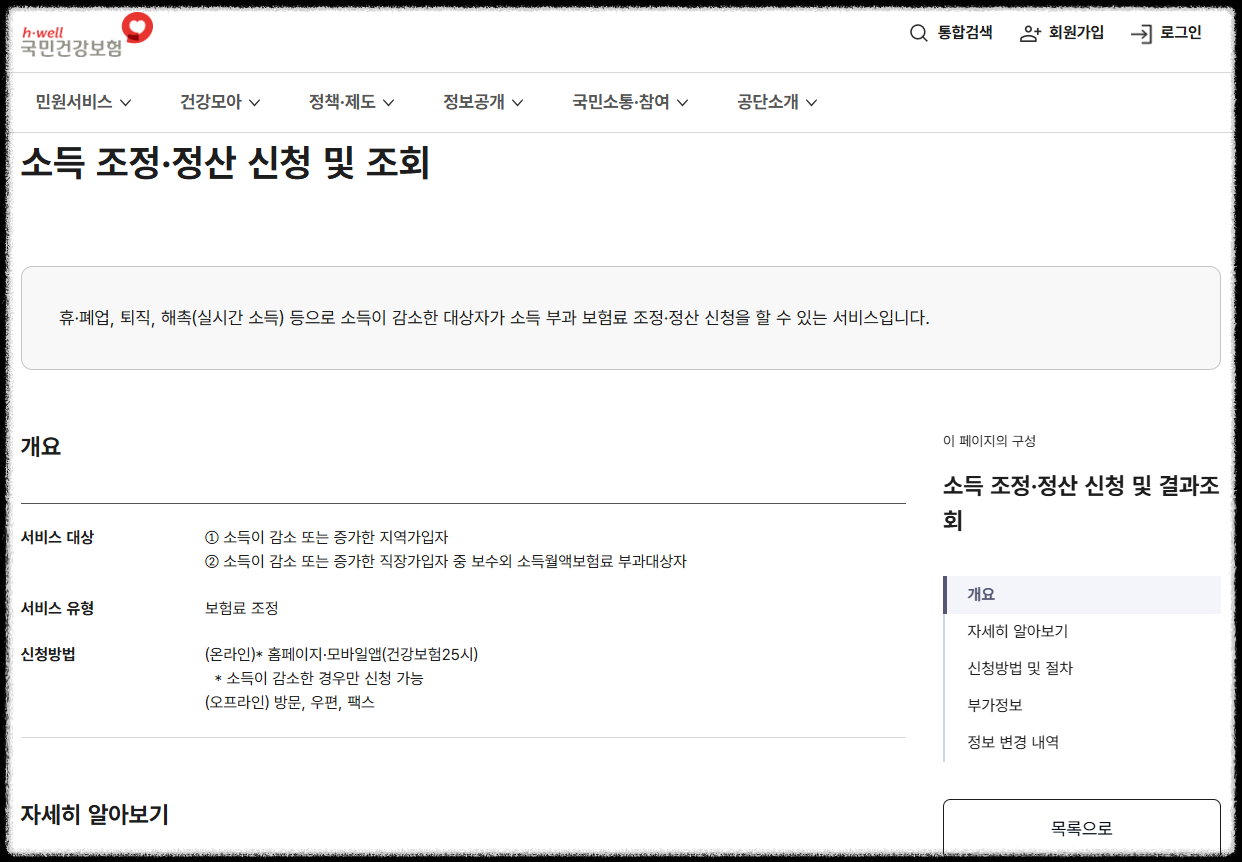Click the 목록으로 button
The image size is (1242, 862).
click(x=1082, y=828)
